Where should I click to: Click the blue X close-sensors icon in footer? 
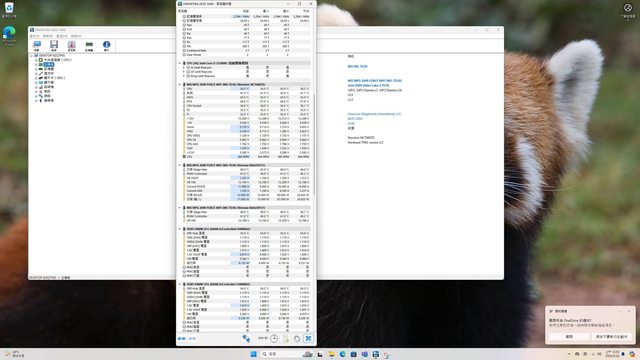(x=309, y=338)
